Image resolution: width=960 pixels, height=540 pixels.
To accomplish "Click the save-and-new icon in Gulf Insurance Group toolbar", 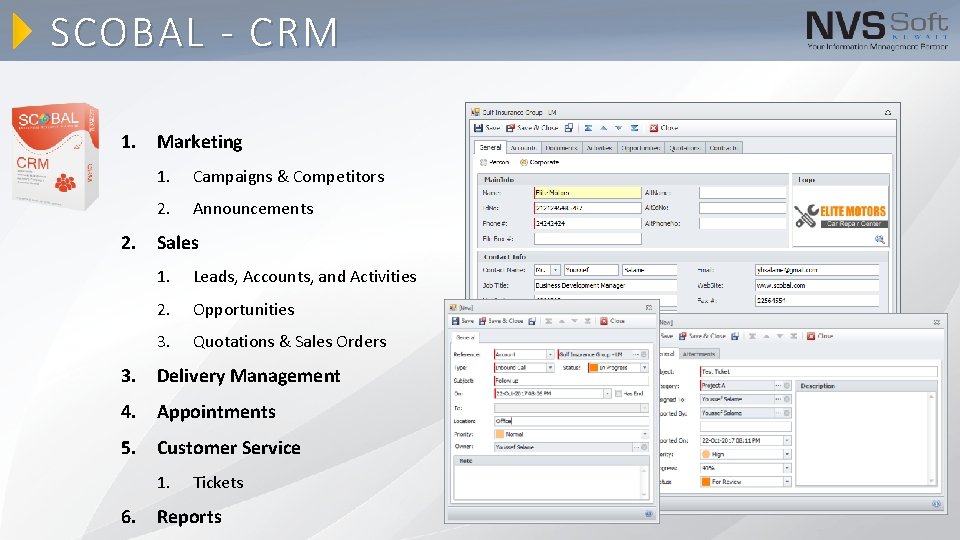I will click(569, 128).
